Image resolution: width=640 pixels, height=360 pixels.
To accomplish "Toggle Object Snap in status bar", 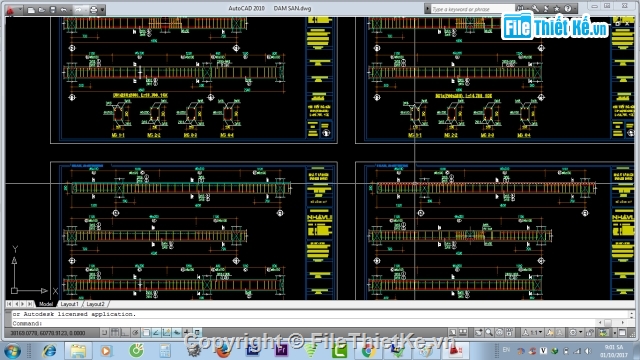I will [x=146, y=333].
